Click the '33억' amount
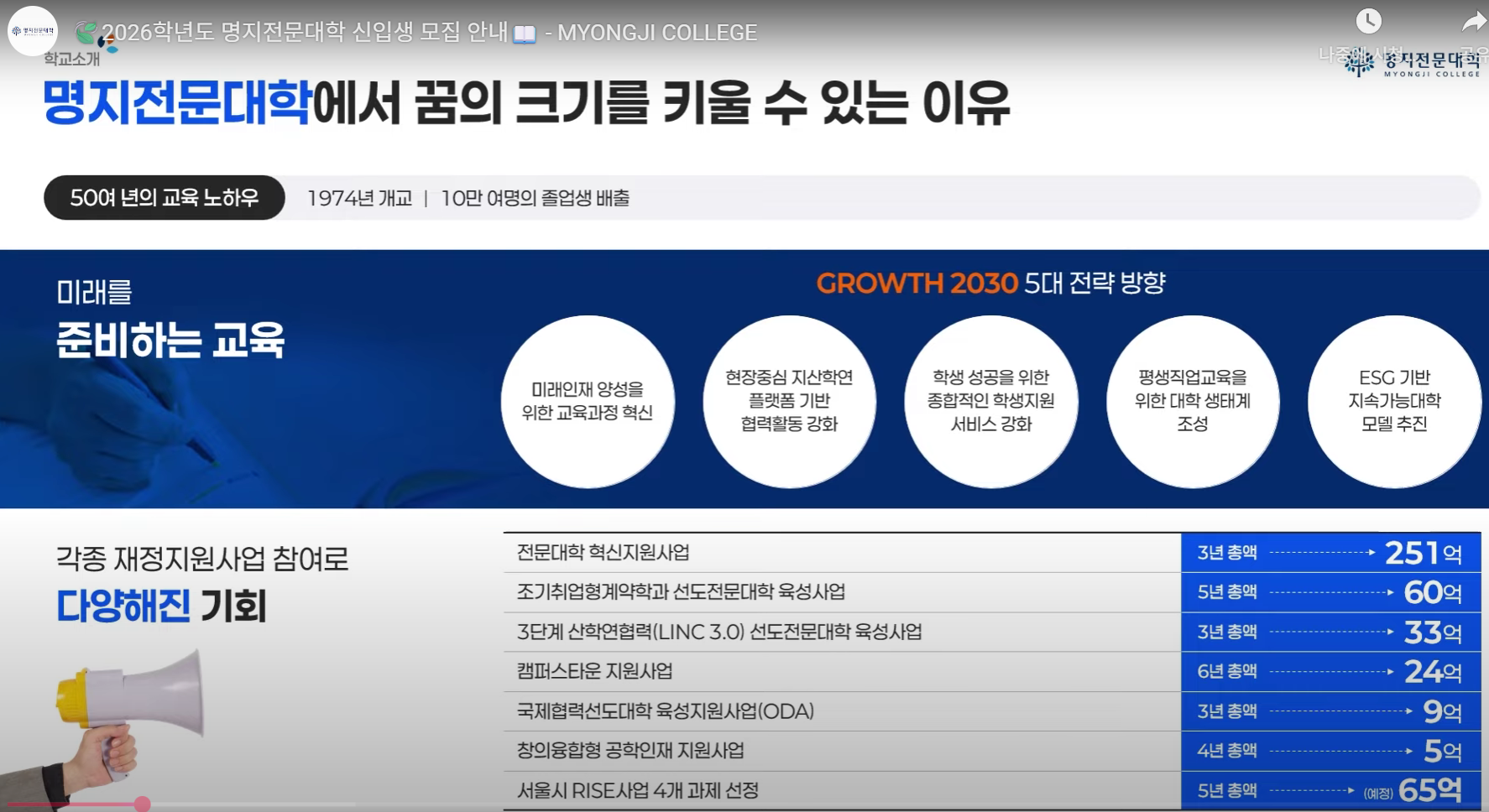Viewport: 1489px width, 812px height. coord(1433,632)
